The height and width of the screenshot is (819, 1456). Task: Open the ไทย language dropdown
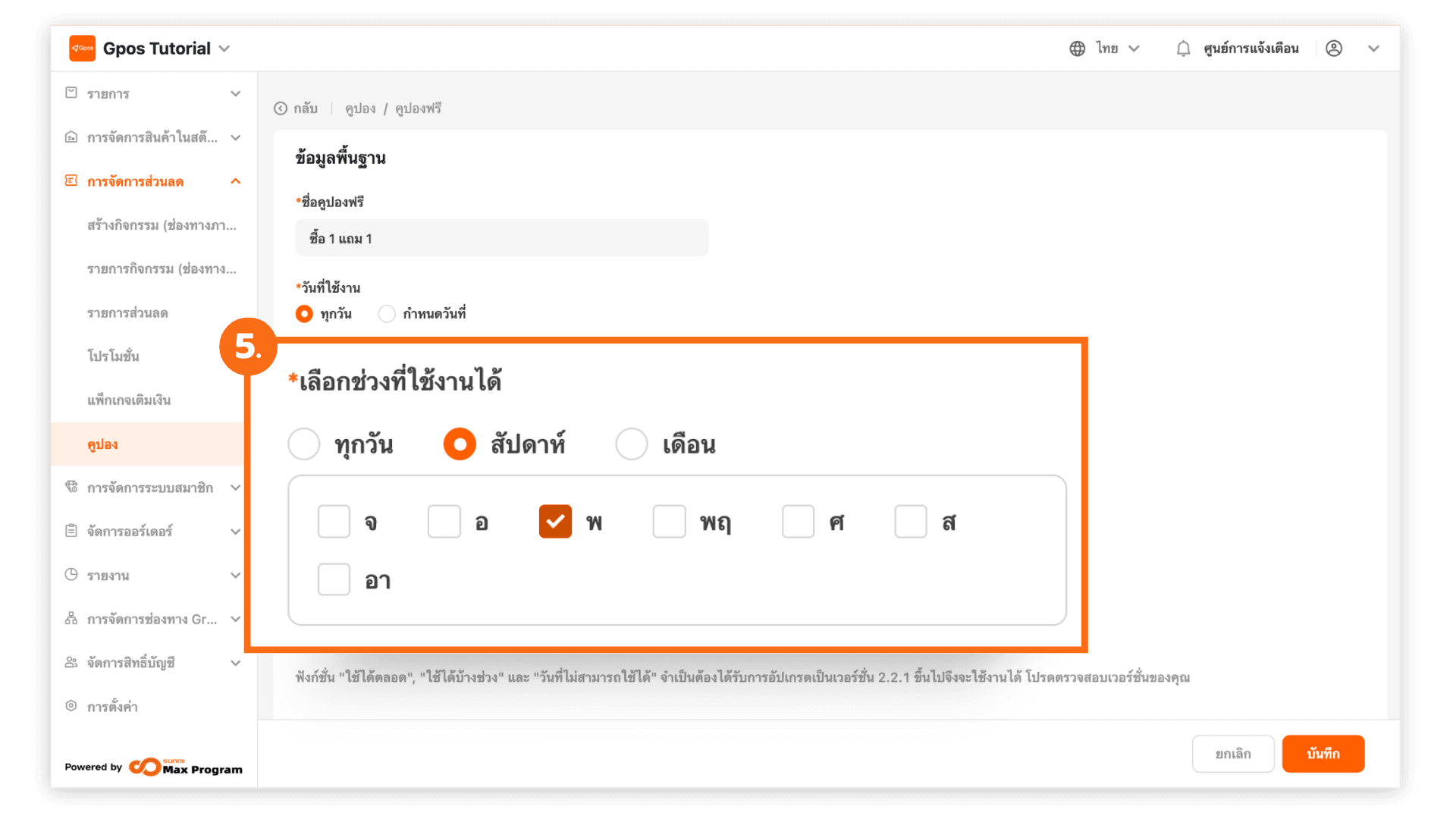(1117, 49)
